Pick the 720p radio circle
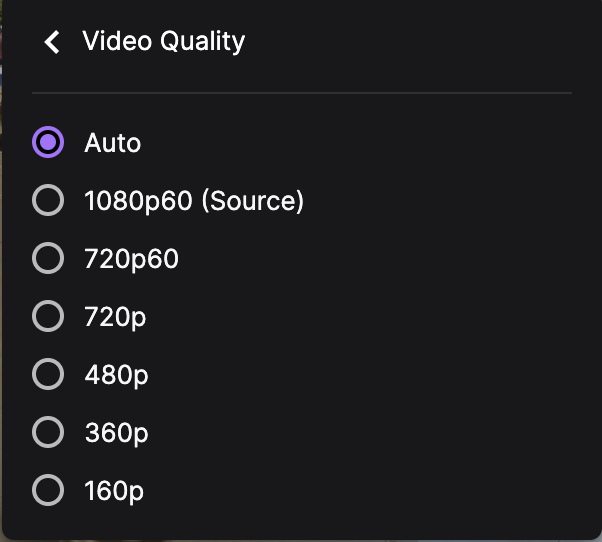This screenshot has width=602, height=542. pos(48,317)
